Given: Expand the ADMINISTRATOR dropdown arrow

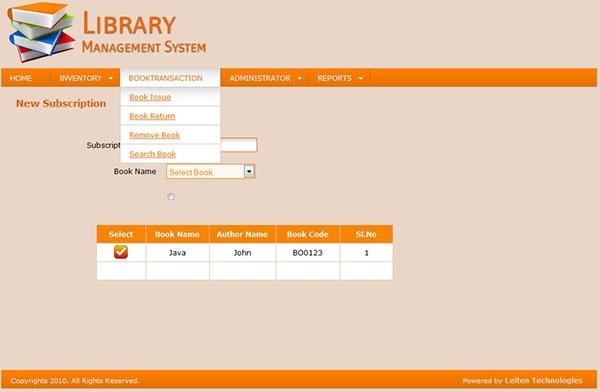Looking at the screenshot, I should click(300, 78).
